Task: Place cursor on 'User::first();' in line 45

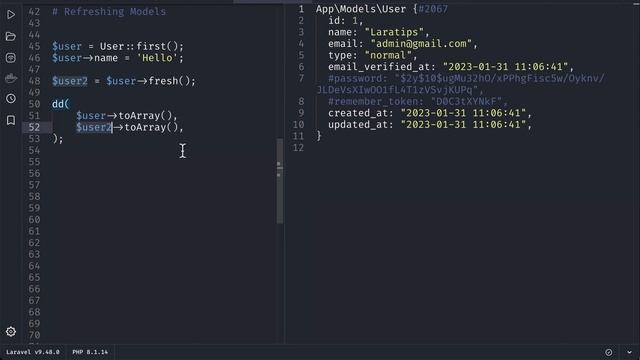Action: pos(142,46)
